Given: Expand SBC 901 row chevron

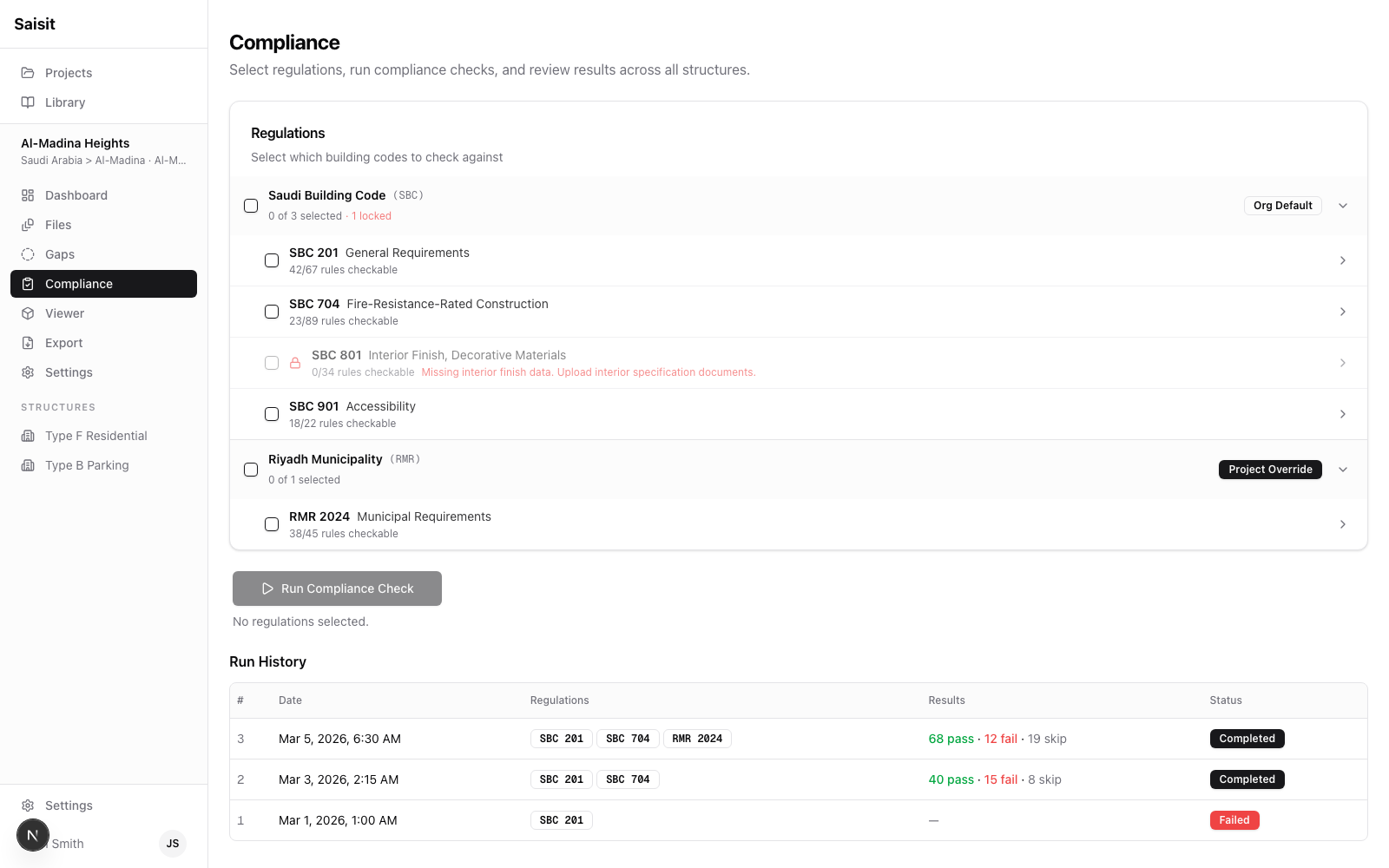Looking at the screenshot, I should click(1343, 414).
